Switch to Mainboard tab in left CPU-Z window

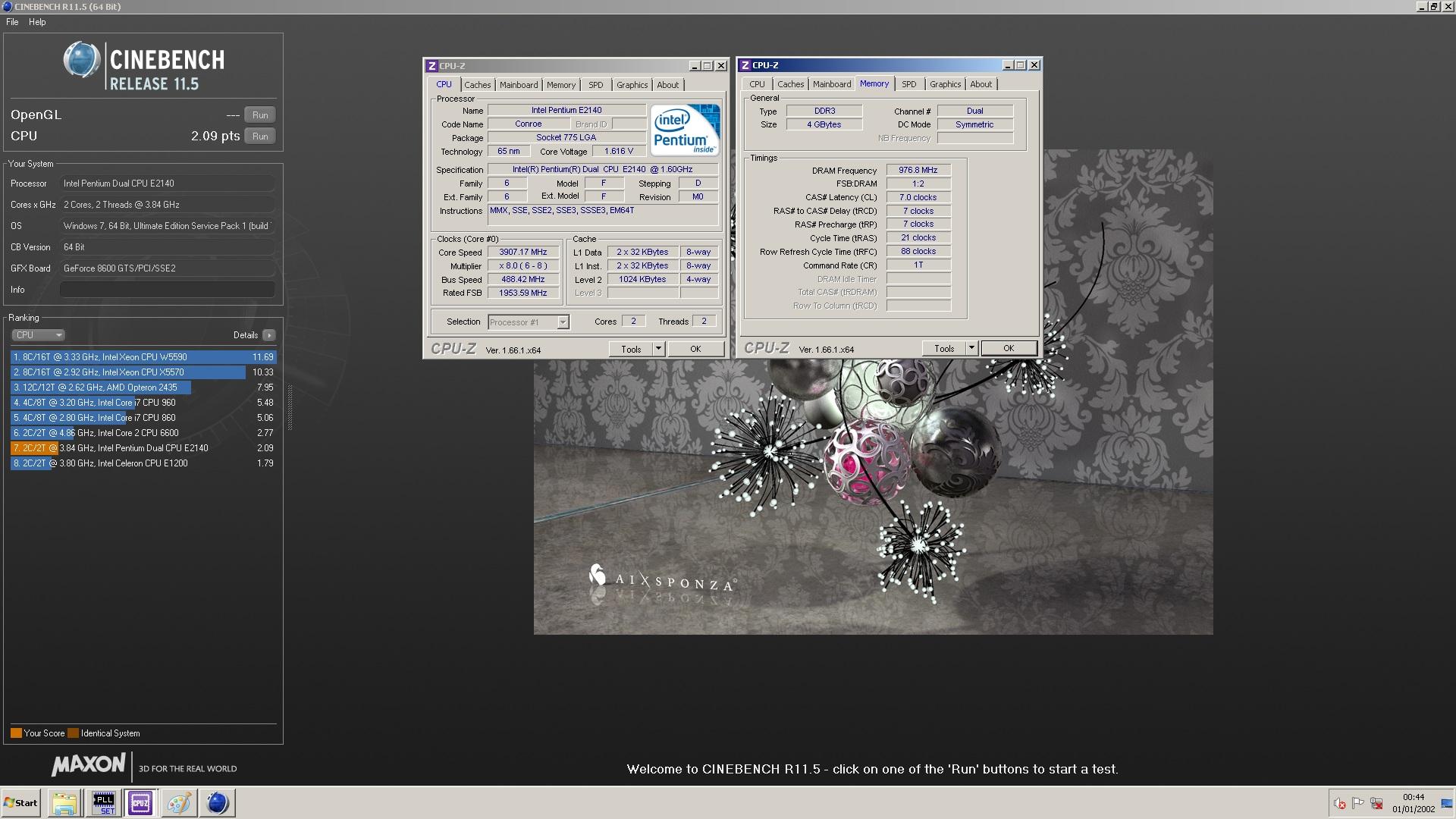[519, 85]
